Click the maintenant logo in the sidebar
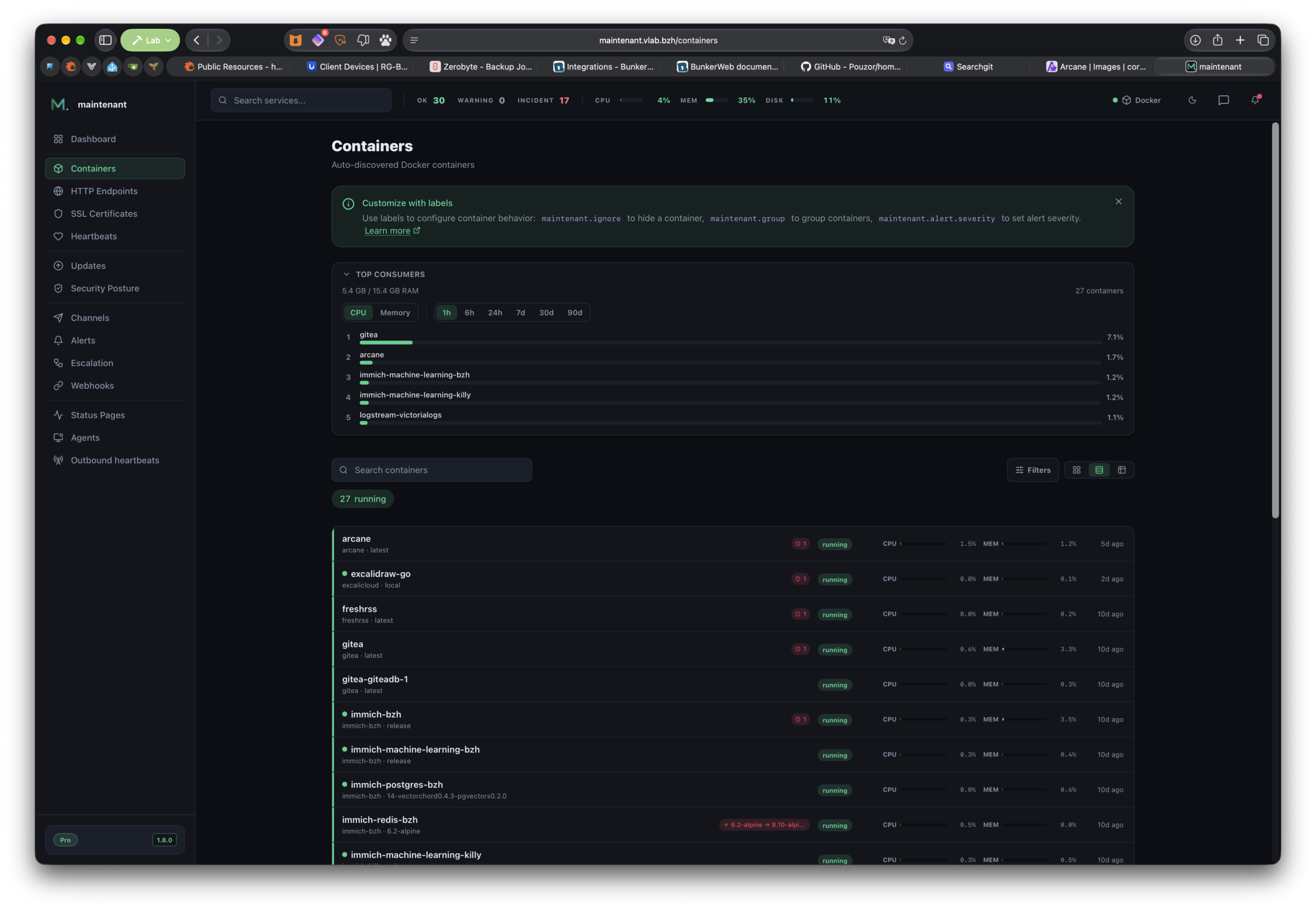This screenshot has width=1316, height=911. pos(59,104)
